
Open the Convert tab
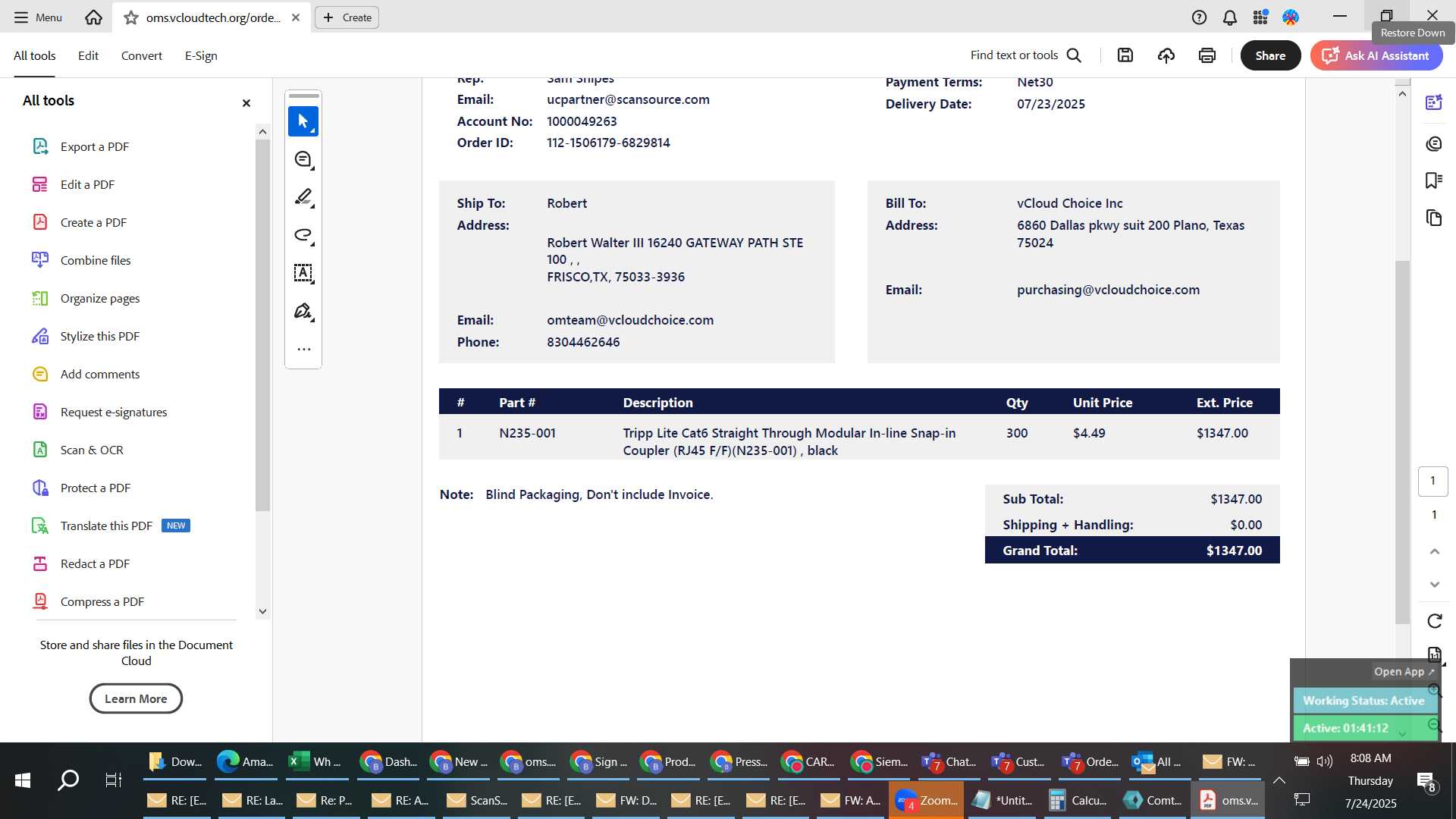pyautogui.click(x=142, y=55)
